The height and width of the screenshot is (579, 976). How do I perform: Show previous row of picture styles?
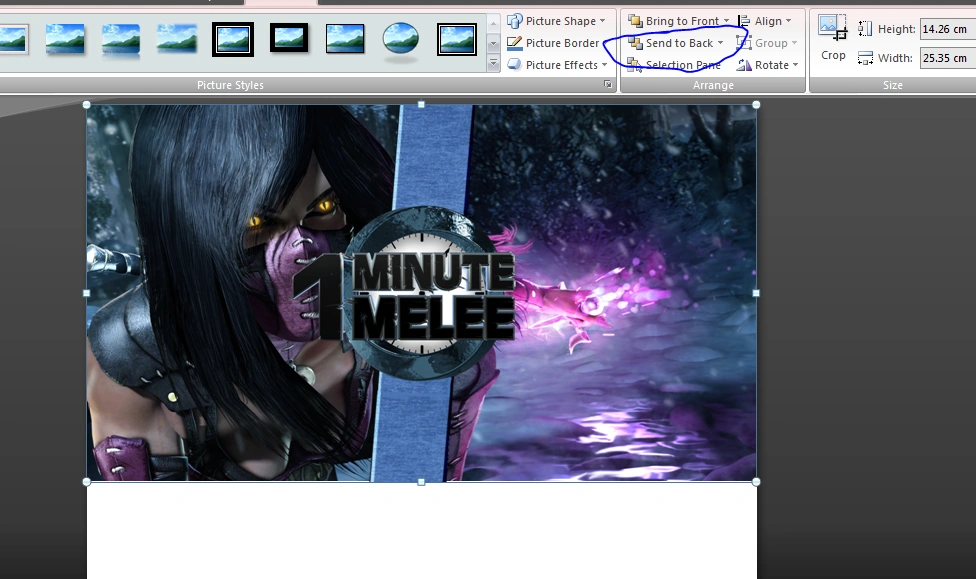494,24
